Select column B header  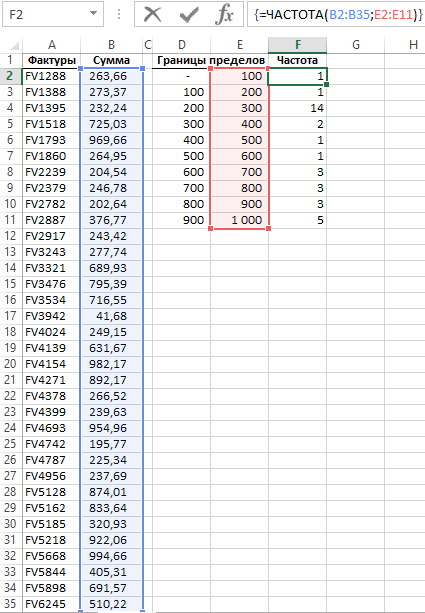(x=111, y=45)
